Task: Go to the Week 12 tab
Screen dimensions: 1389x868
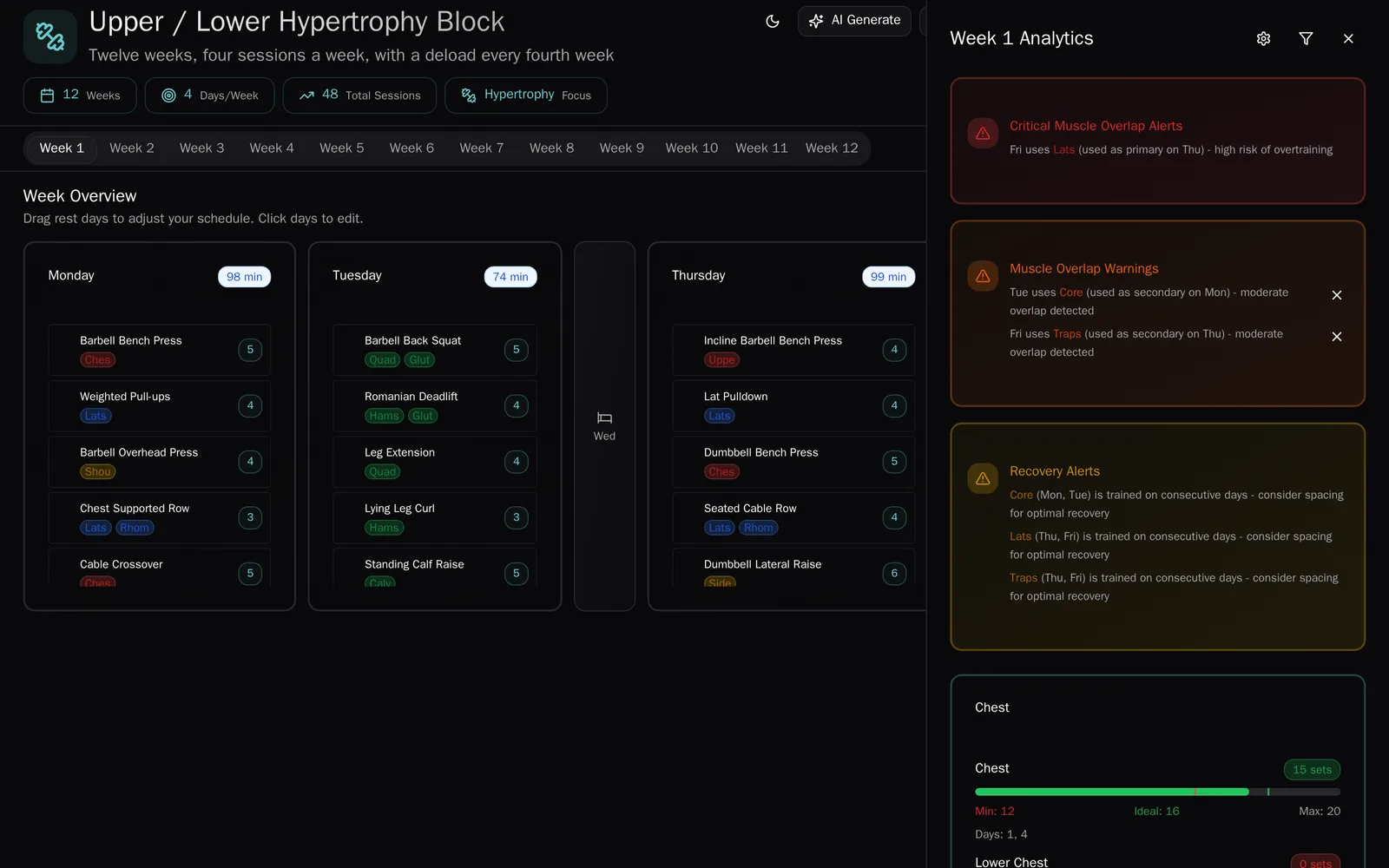Action: point(832,148)
